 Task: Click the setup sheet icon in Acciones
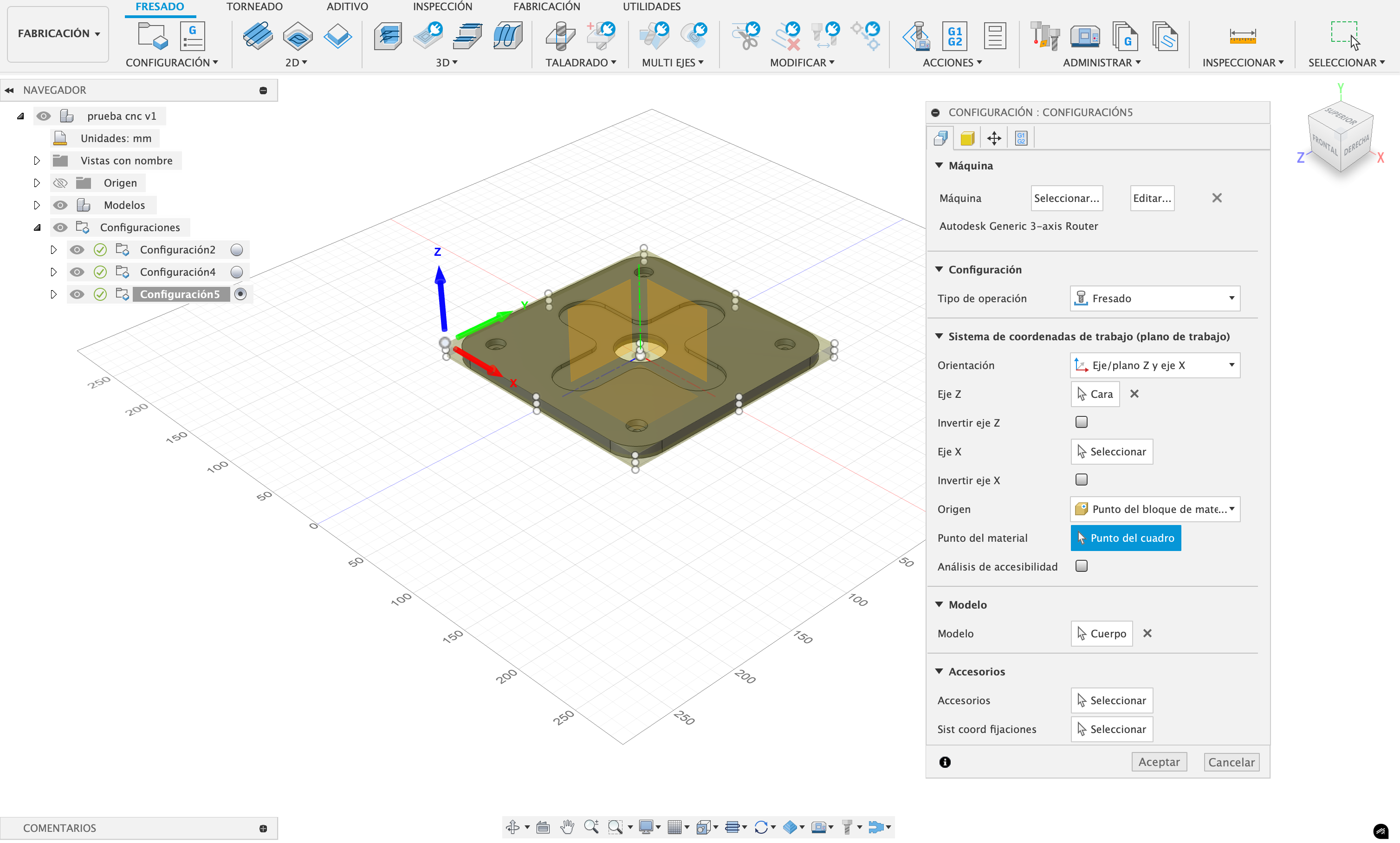994,35
